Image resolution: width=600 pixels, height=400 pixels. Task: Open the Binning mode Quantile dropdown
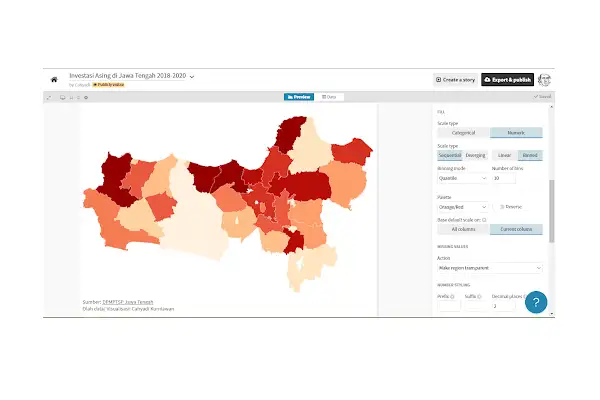[462, 178]
